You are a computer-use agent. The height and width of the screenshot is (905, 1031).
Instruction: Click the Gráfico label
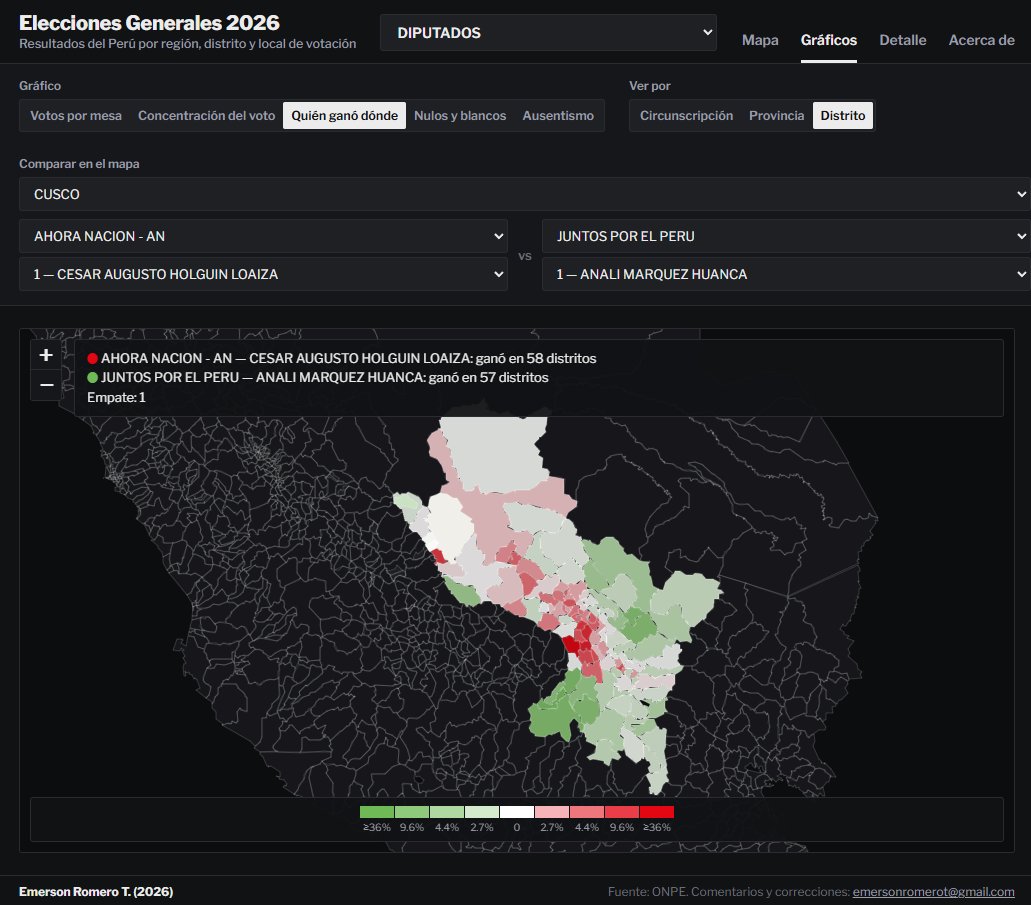(x=40, y=86)
